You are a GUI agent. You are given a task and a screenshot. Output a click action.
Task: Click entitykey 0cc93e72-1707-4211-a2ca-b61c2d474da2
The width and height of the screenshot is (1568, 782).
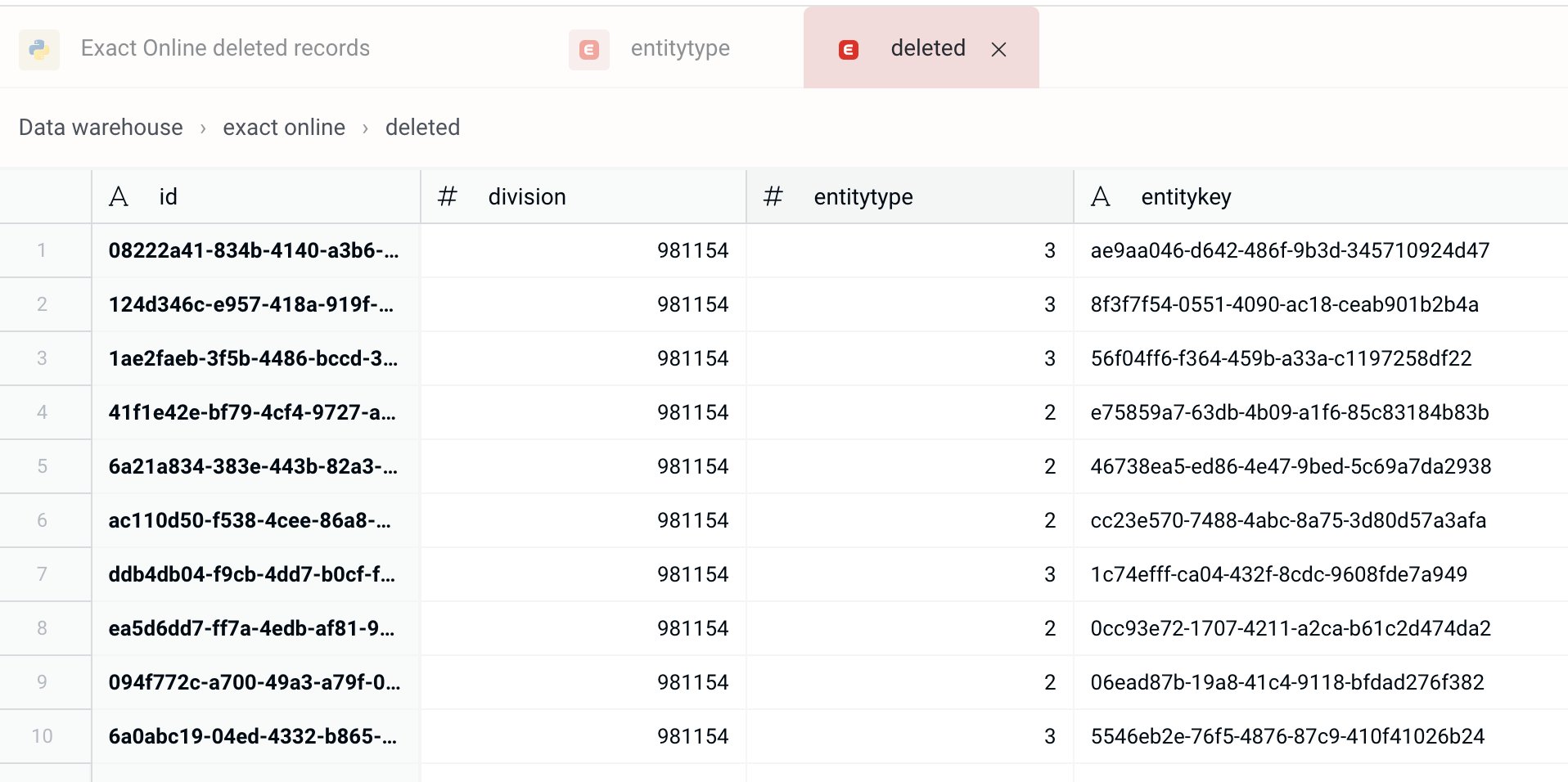[1291, 628]
